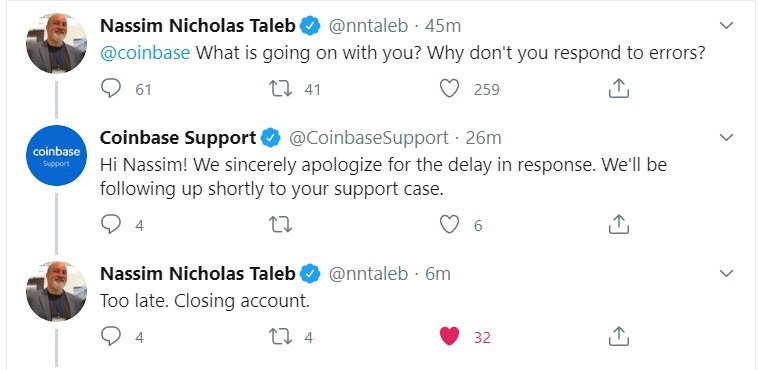Share the Coinbase Support tweet

[x=618, y=224]
